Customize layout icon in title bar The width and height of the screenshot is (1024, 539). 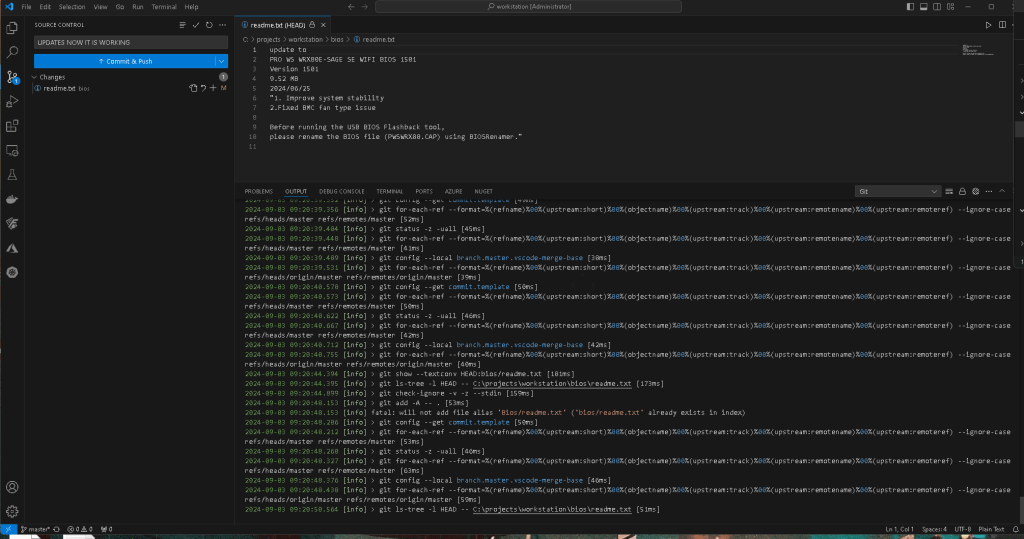click(x=950, y=7)
